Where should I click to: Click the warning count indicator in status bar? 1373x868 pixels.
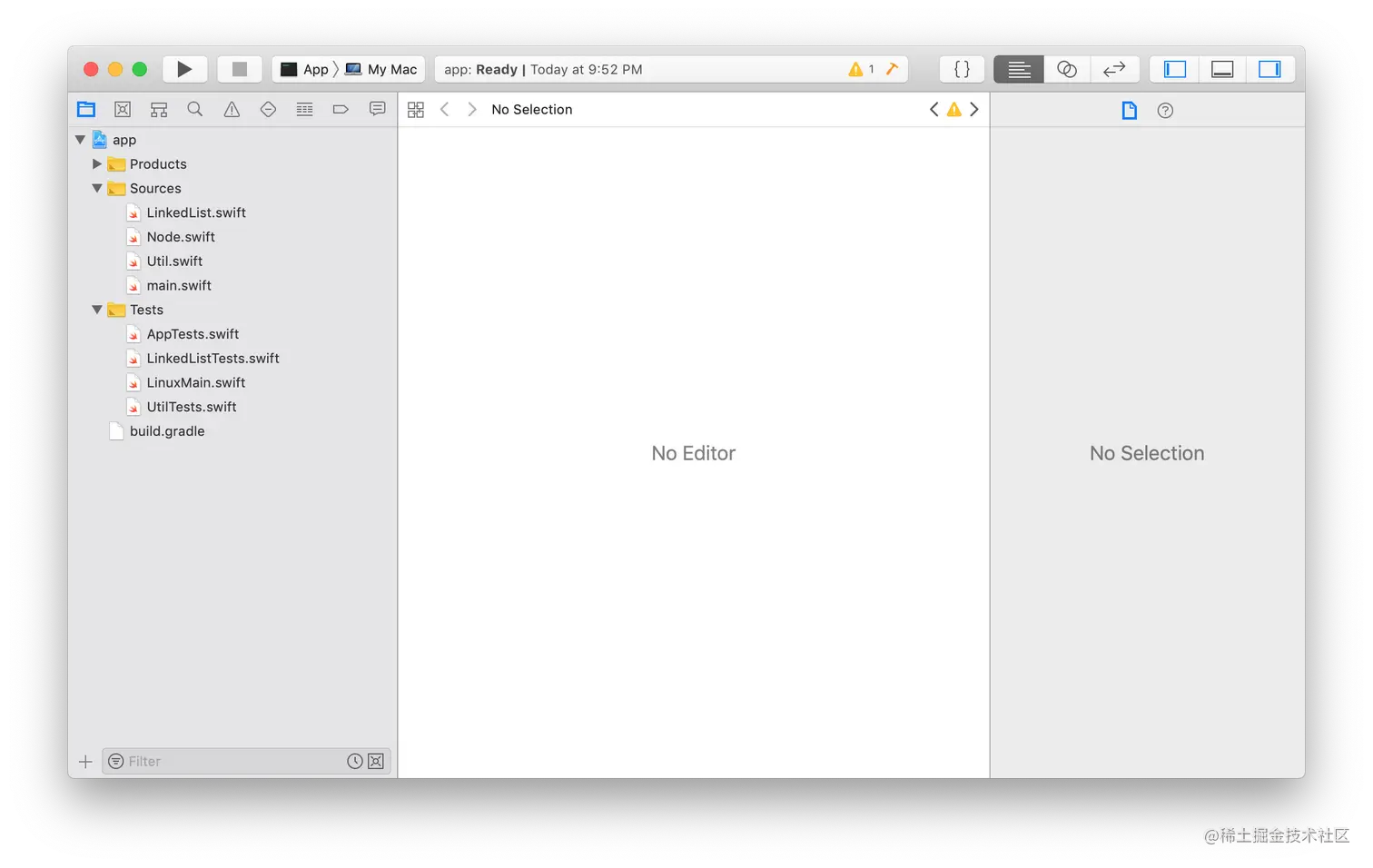pos(861,69)
